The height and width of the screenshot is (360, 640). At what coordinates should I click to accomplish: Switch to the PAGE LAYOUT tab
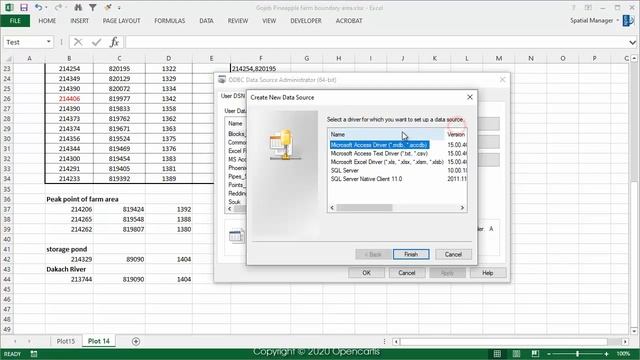coord(121,20)
